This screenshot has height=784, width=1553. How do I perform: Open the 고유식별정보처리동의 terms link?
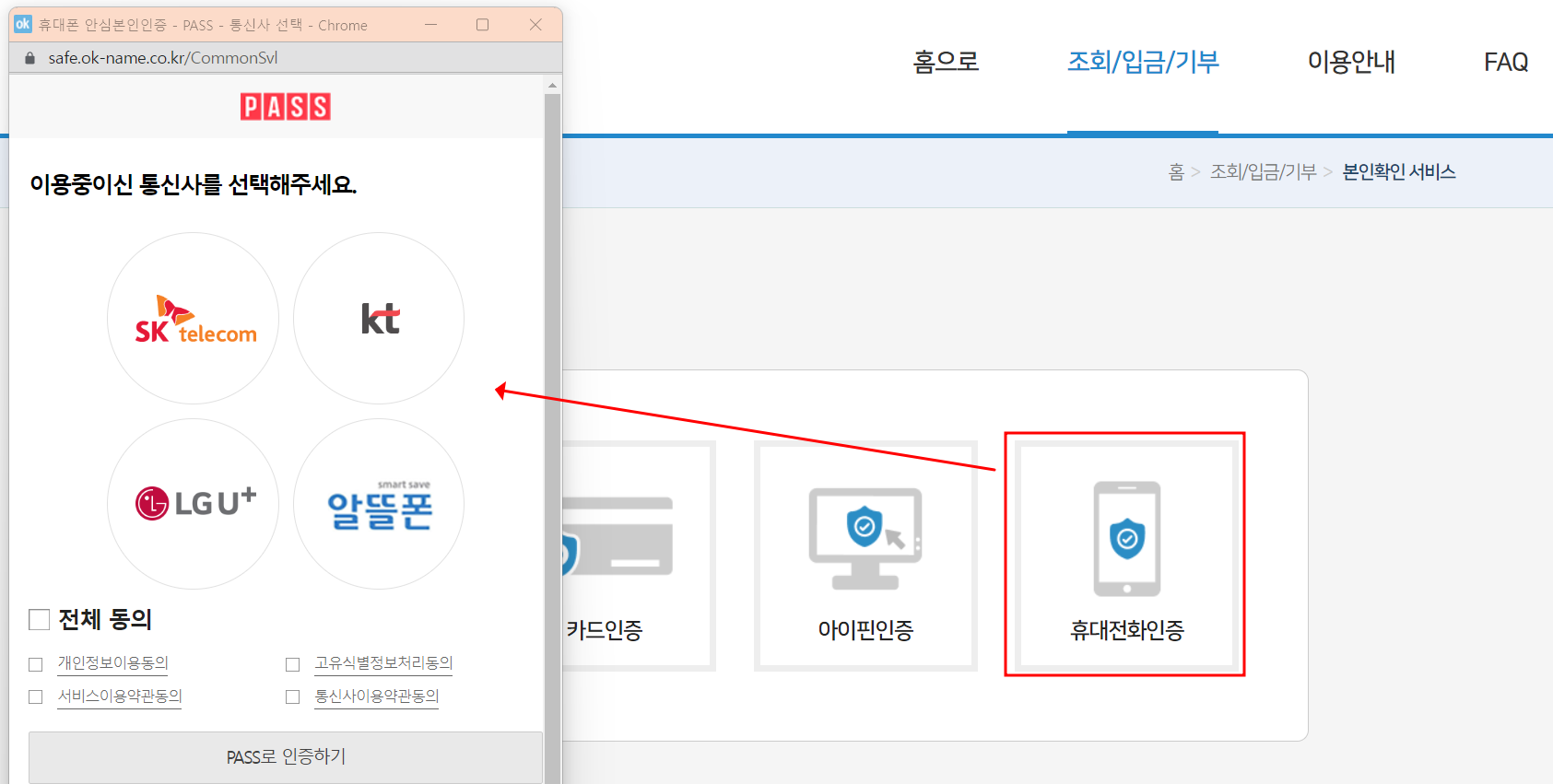383,663
